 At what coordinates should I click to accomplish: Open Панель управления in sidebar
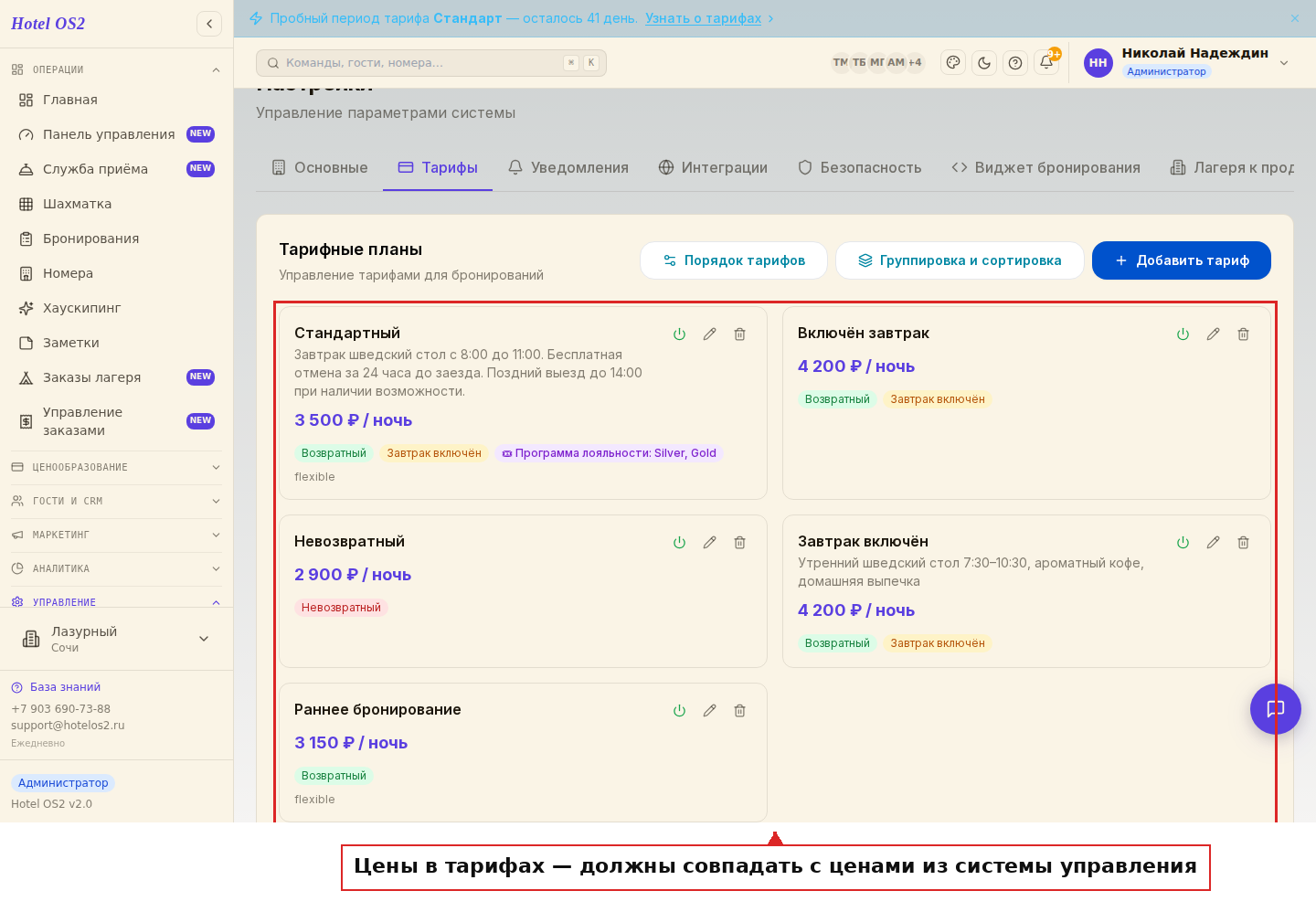(x=116, y=134)
